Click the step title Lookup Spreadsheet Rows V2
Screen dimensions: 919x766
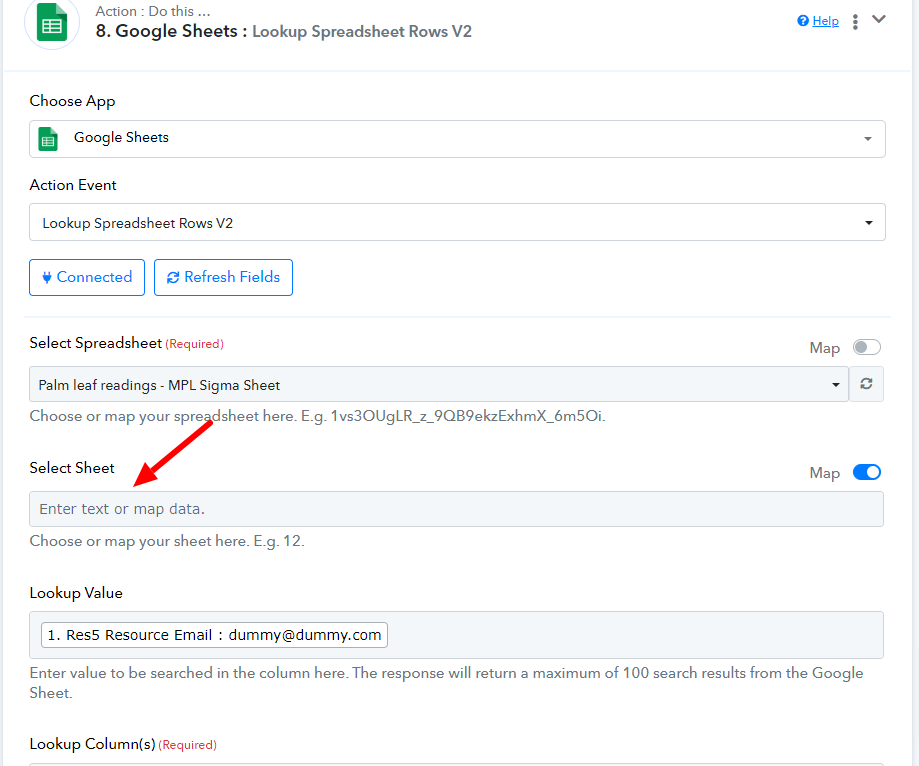pos(362,32)
